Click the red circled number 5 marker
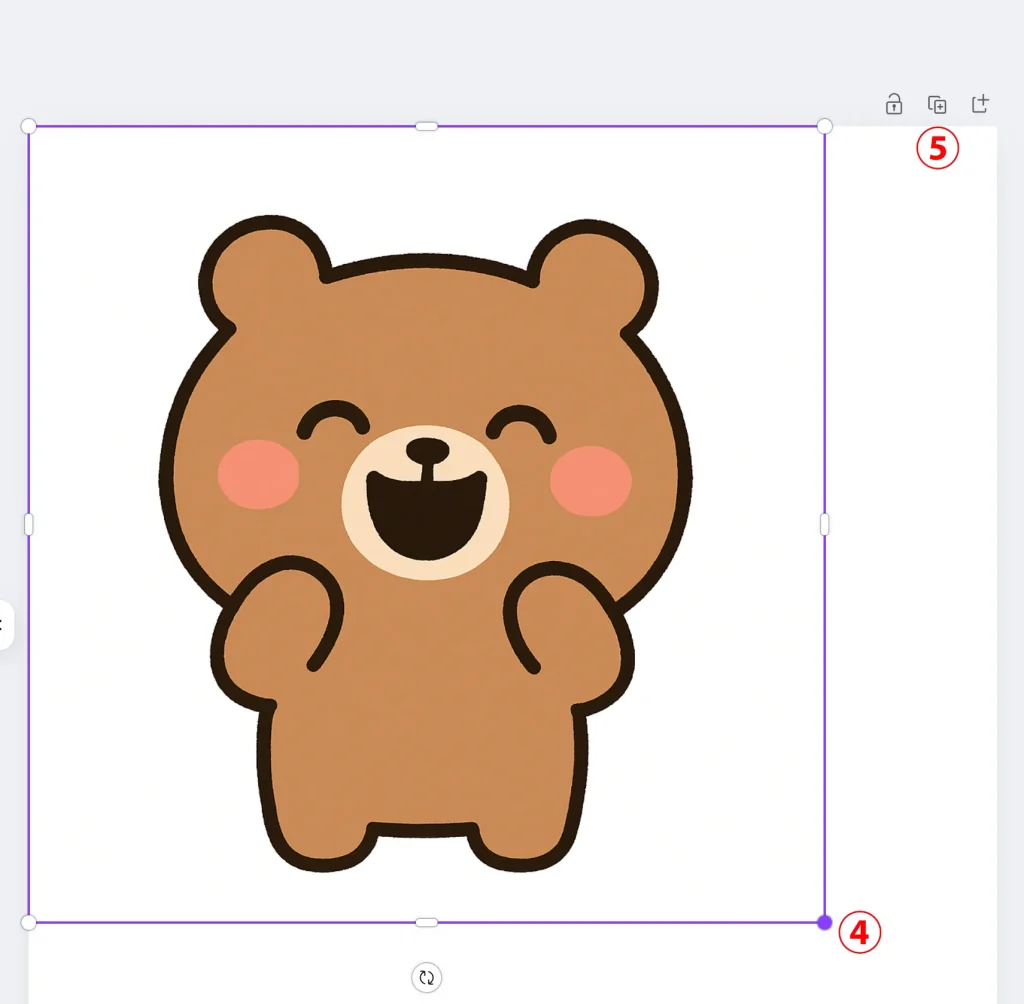1024x1004 pixels. (938, 148)
